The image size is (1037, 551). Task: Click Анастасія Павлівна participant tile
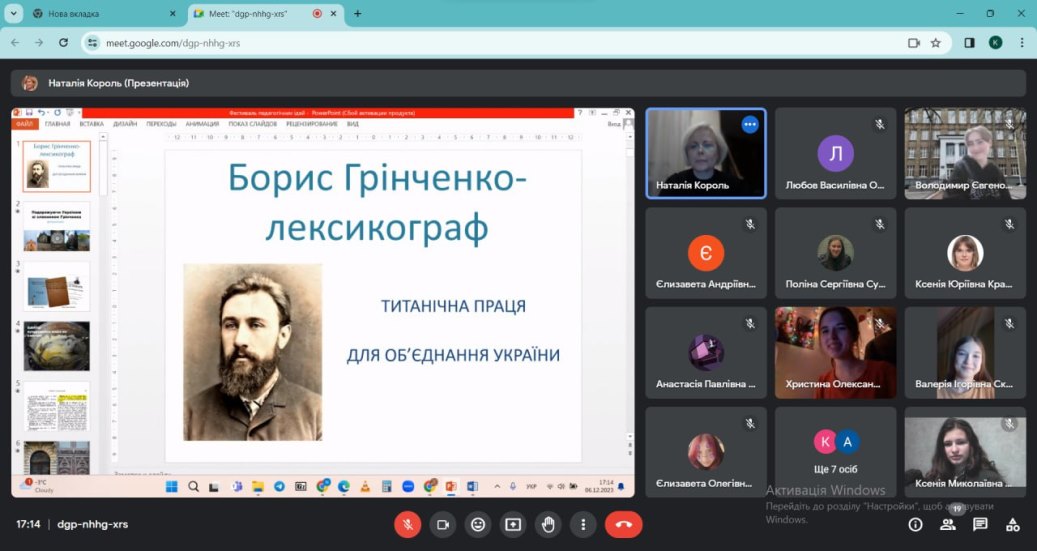[706, 353]
